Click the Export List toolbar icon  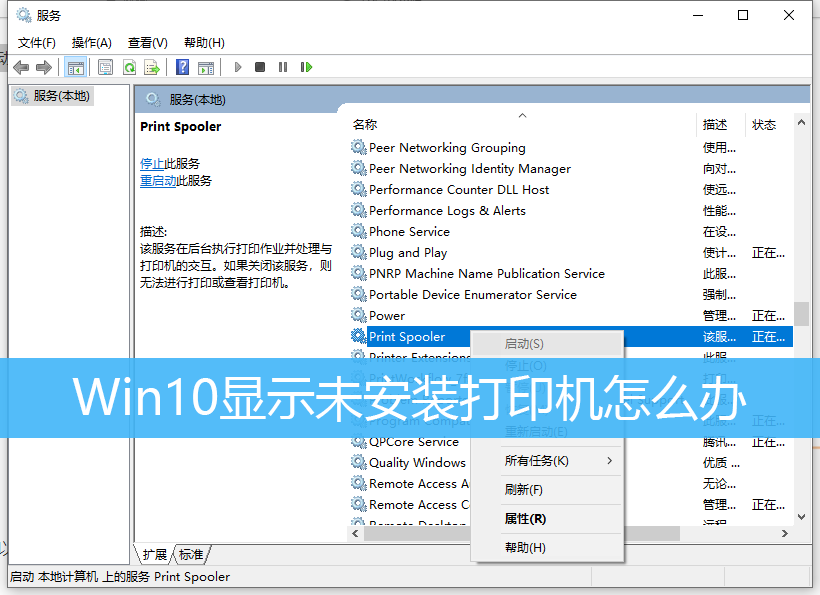click(152, 67)
